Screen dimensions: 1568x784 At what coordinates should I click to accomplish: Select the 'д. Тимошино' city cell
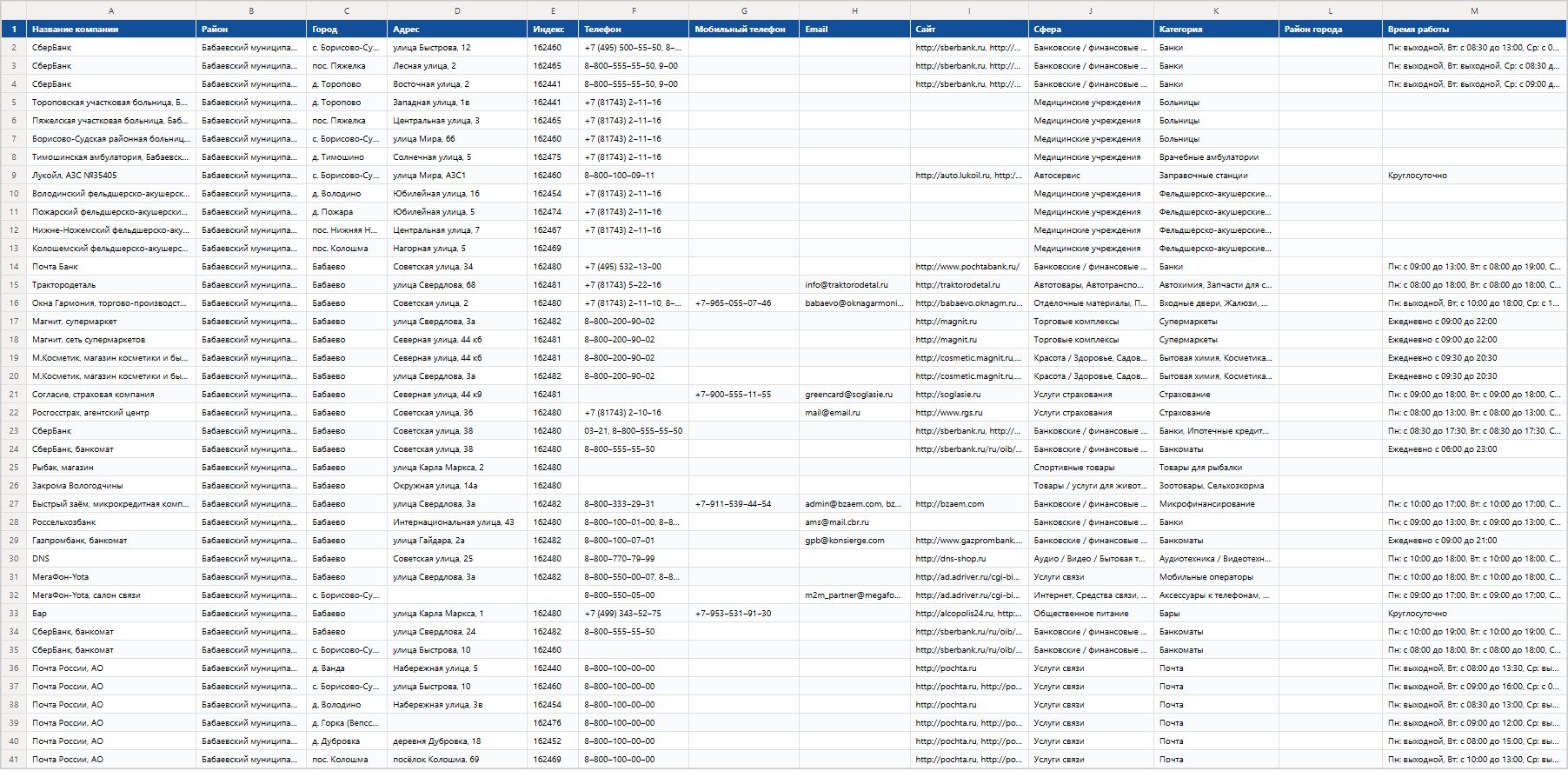pos(347,157)
